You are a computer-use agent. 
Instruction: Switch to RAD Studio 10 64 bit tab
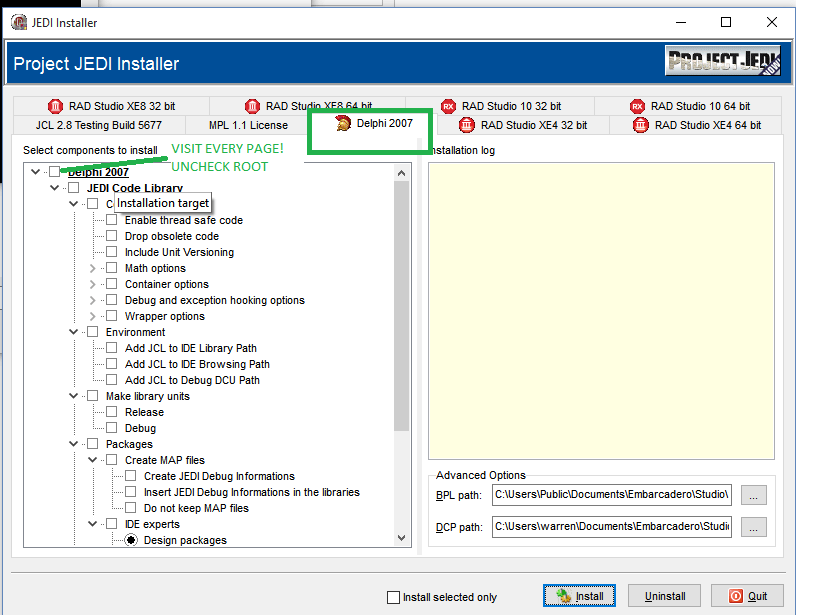click(688, 106)
